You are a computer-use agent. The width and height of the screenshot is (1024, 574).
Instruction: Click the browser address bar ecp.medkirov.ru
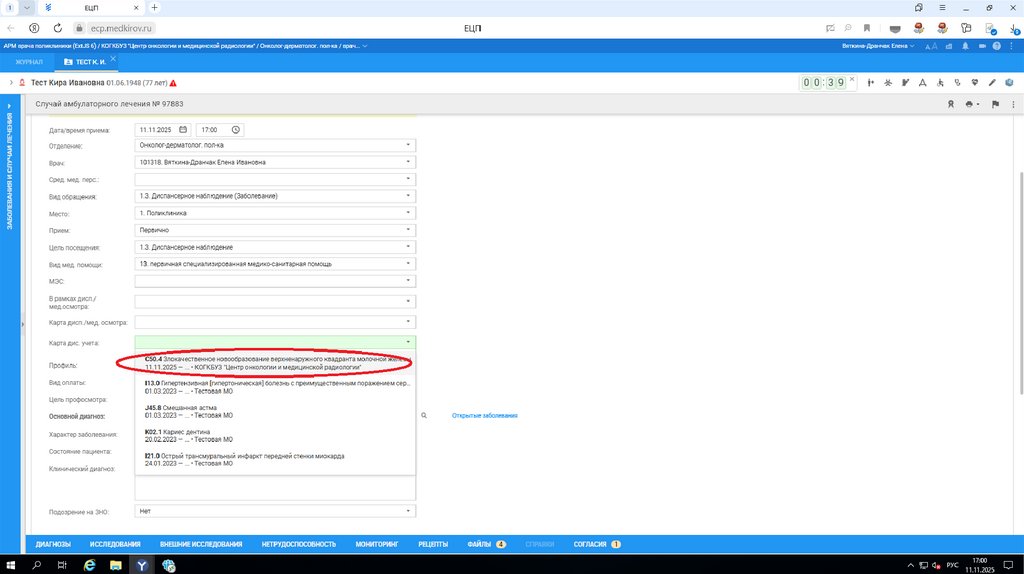pos(121,28)
